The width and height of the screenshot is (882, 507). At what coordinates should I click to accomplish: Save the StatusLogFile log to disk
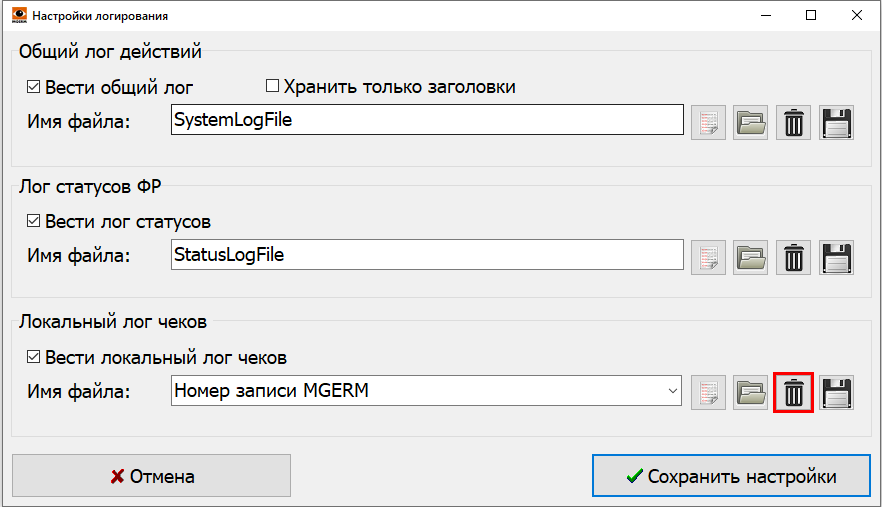[836, 256]
